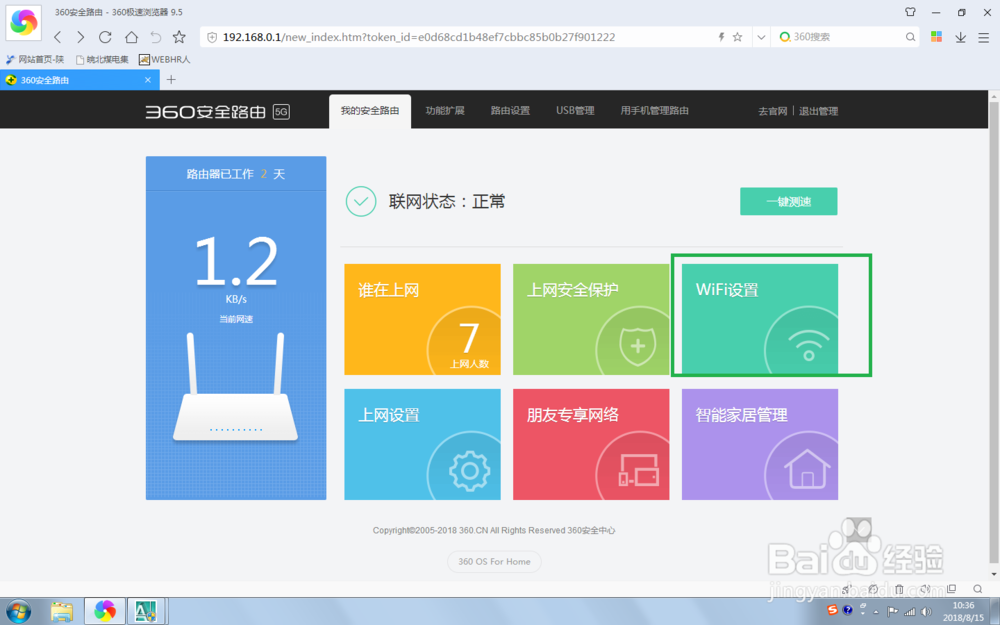Click the green checkmark status icon
This screenshot has width=1000, height=625.
pyautogui.click(x=361, y=202)
